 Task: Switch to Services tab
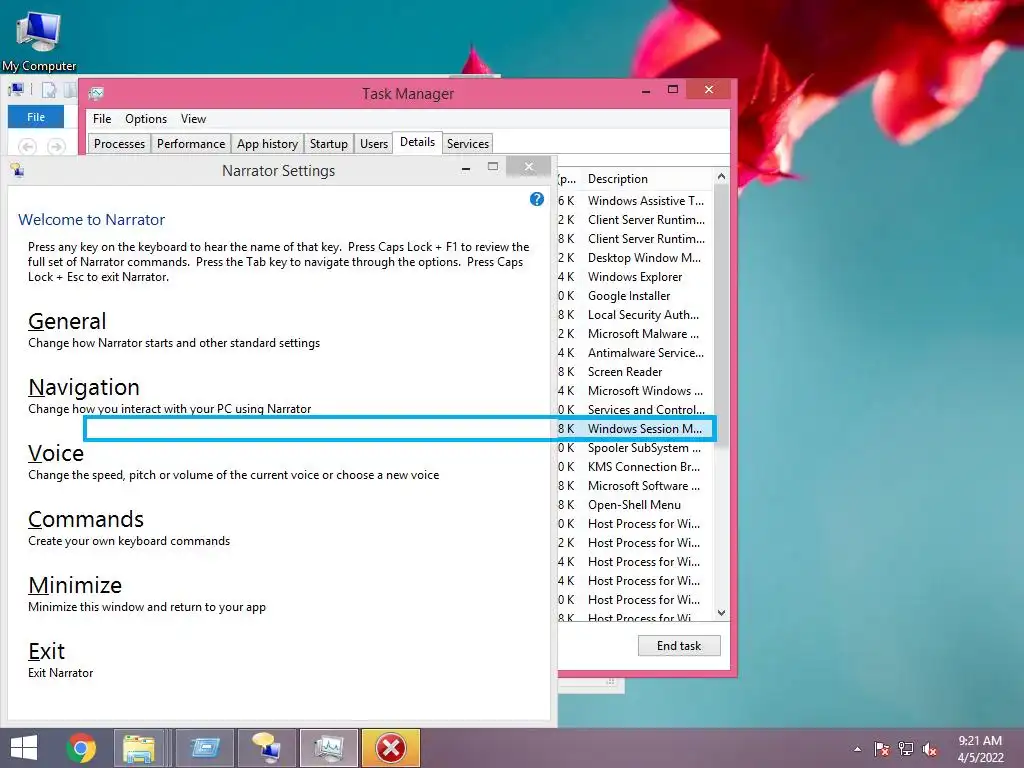point(468,144)
